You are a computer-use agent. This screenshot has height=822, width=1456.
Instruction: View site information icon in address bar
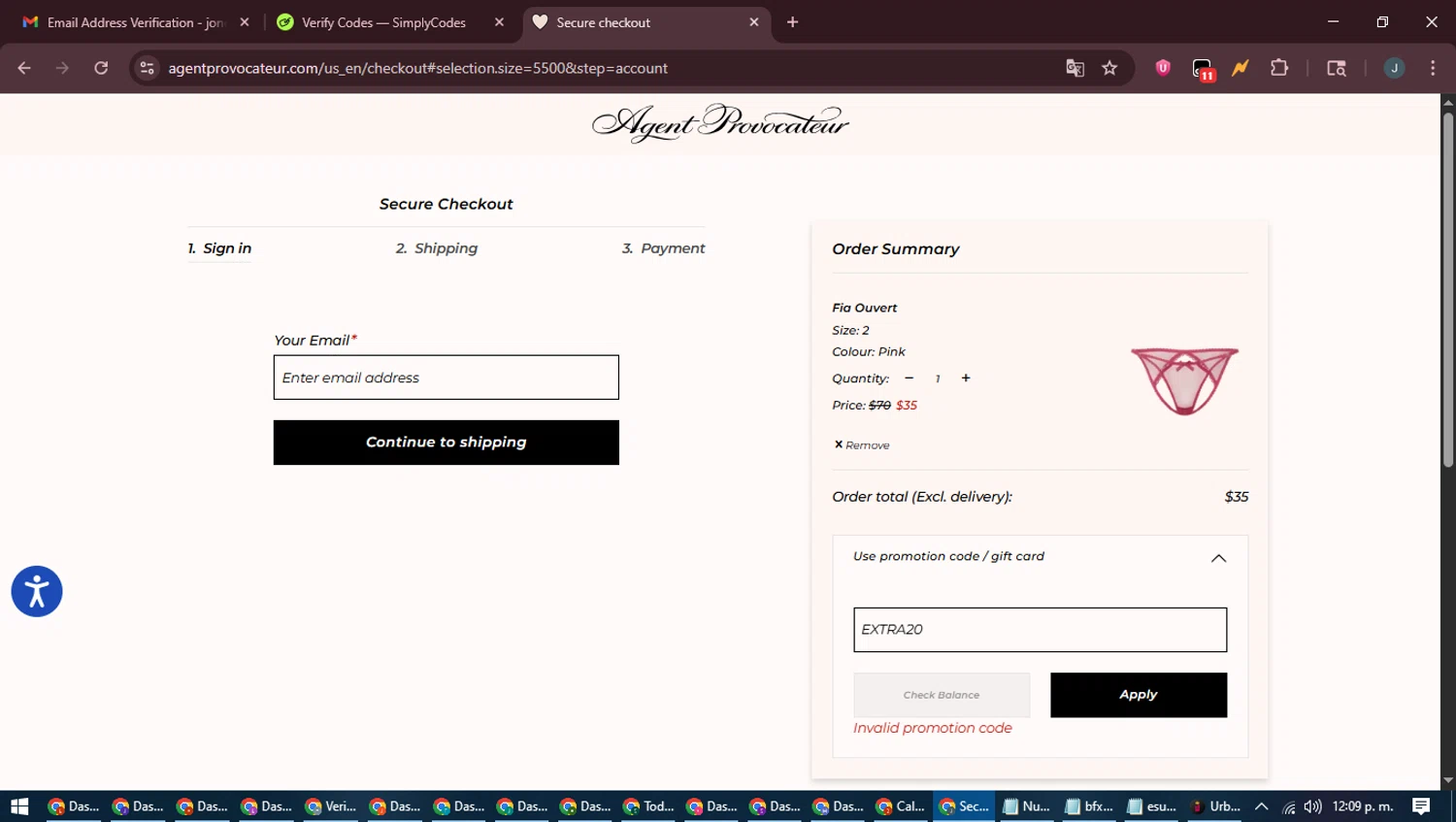[x=148, y=68]
